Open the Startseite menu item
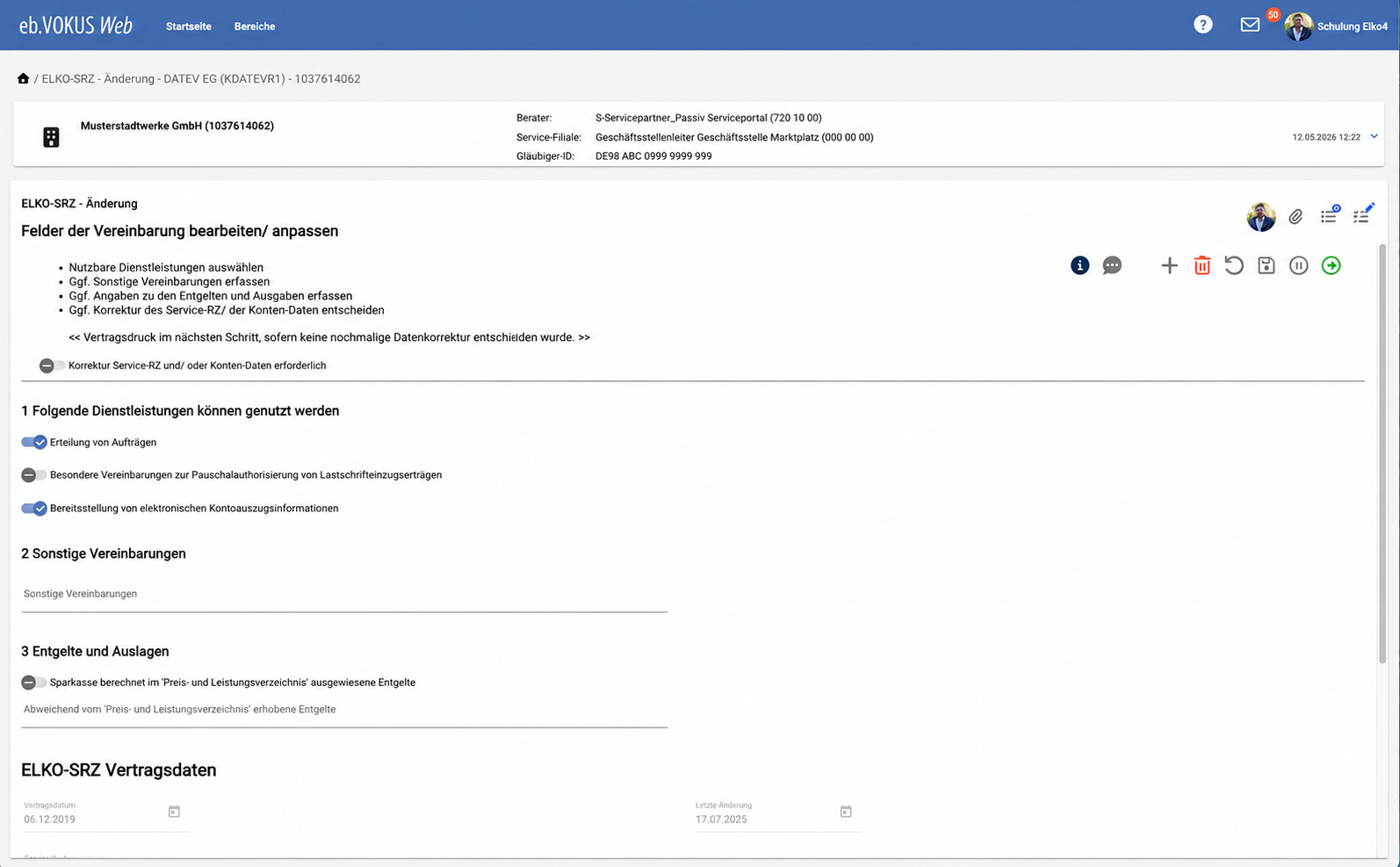This screenshot has height=867, width=1400. [x=189, y=26]
